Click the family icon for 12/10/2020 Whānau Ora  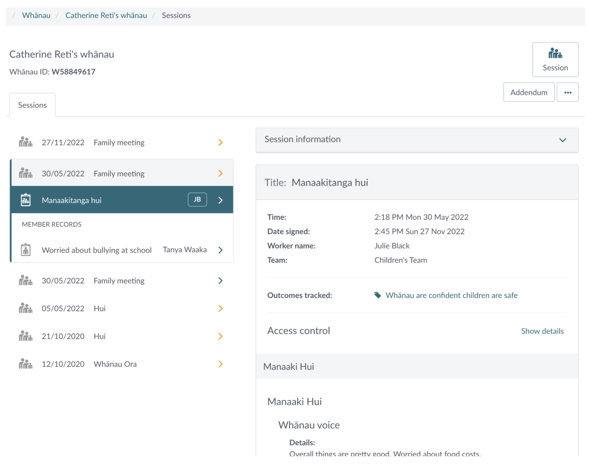pos(26,364)
